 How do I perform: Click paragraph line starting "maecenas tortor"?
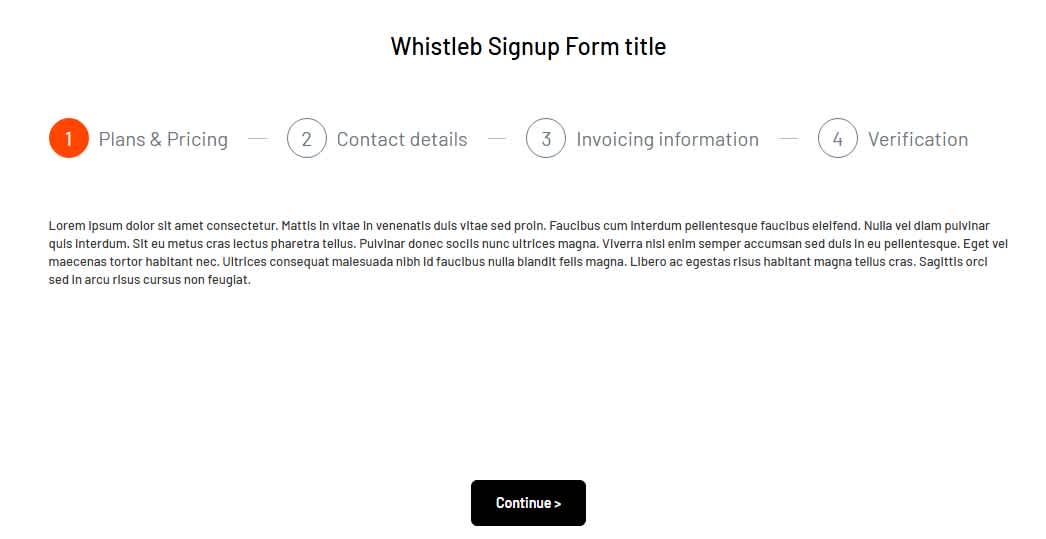pyautogui.click(x=518, y=262)
